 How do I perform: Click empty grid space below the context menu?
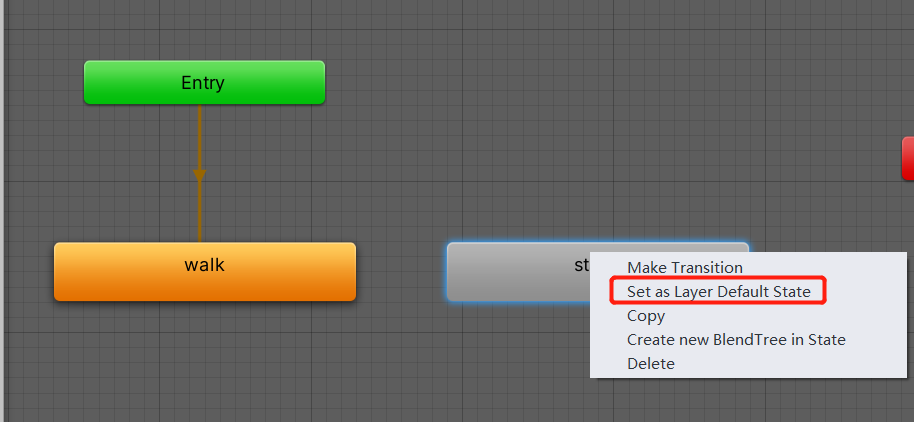coord(746,401)
